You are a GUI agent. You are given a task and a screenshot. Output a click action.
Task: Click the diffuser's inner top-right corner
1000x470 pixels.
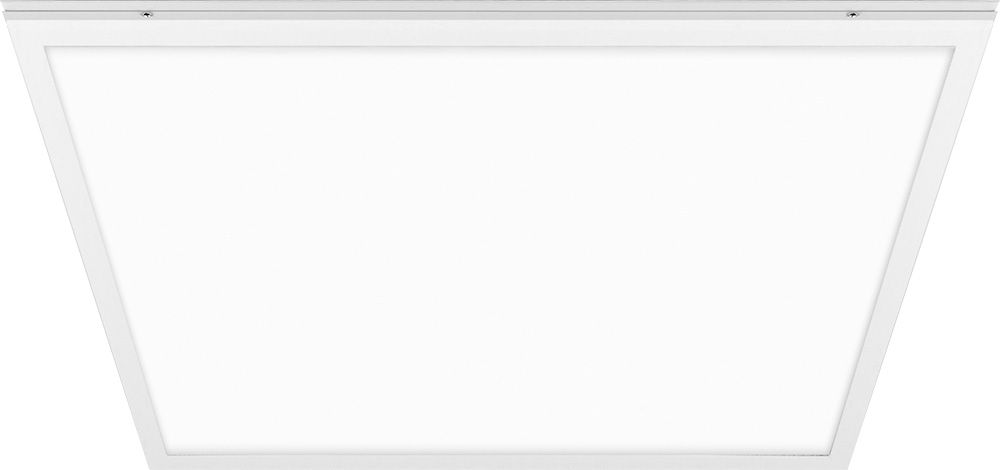[x=953, y=48]
